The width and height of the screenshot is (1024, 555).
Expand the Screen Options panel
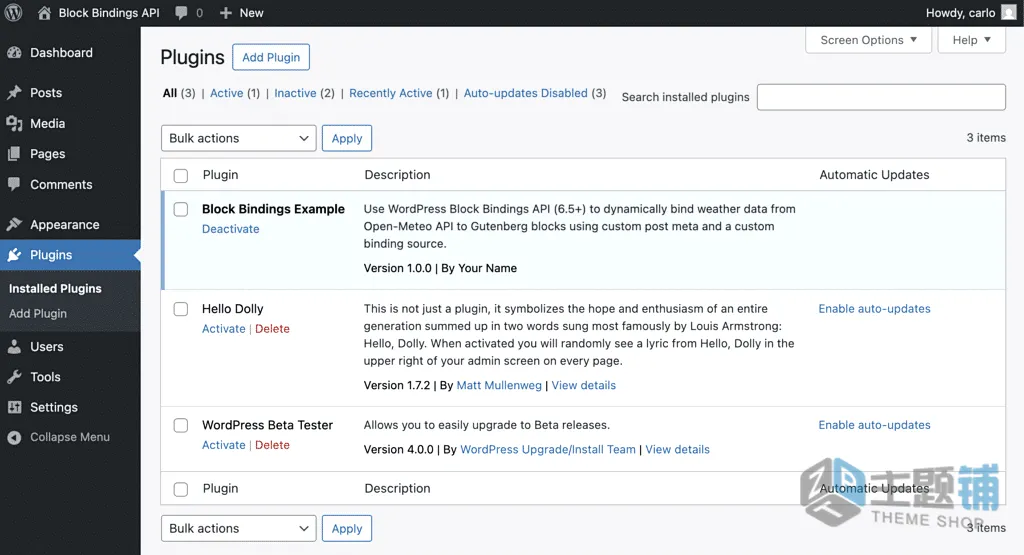(x=869, y=40)
